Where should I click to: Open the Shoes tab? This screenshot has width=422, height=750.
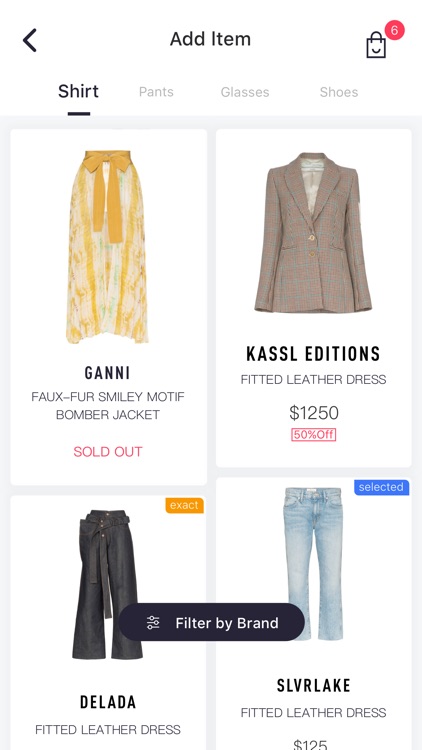[339, 91]
